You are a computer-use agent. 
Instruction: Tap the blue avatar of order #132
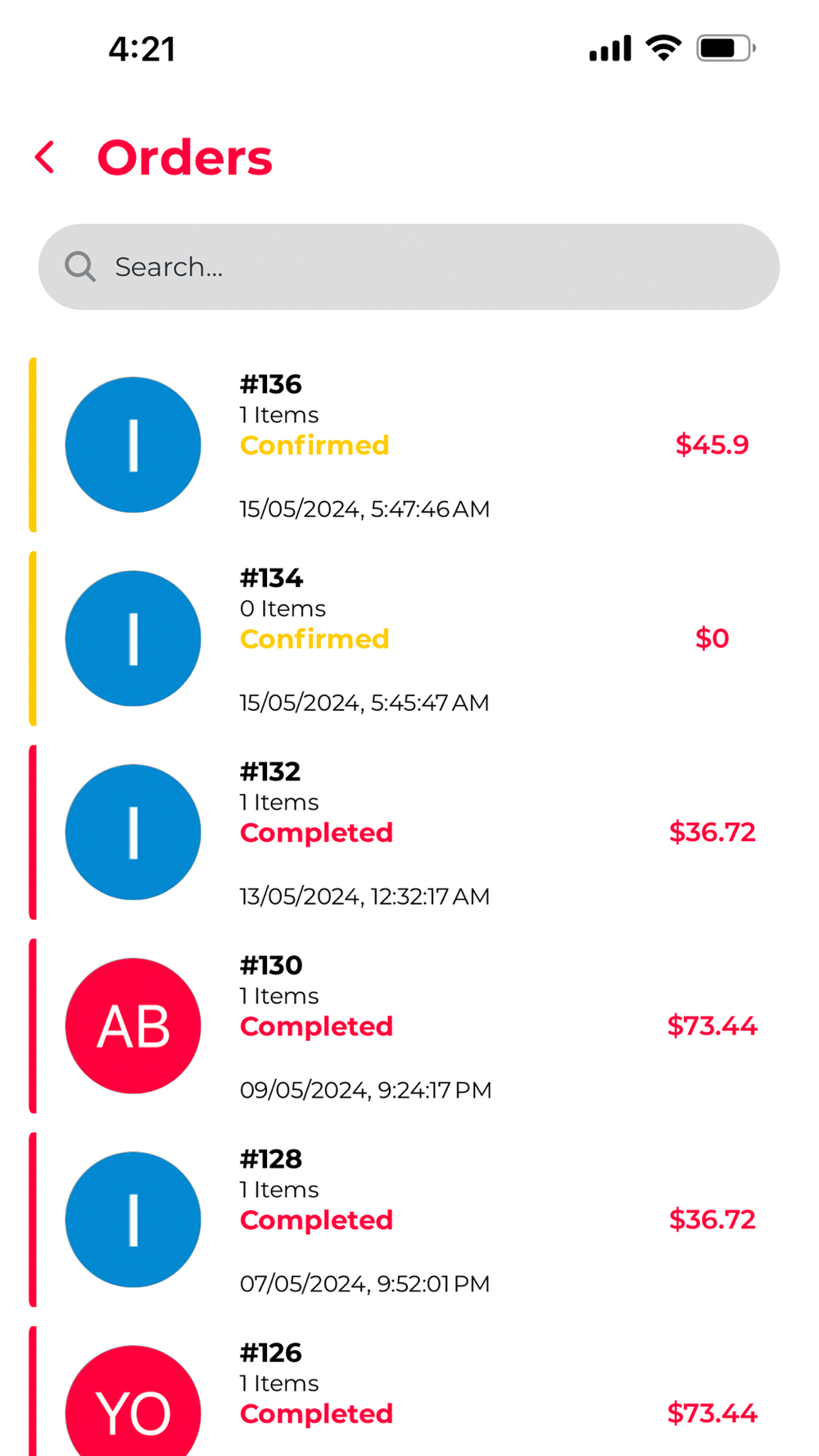click(x=133, y=832)
